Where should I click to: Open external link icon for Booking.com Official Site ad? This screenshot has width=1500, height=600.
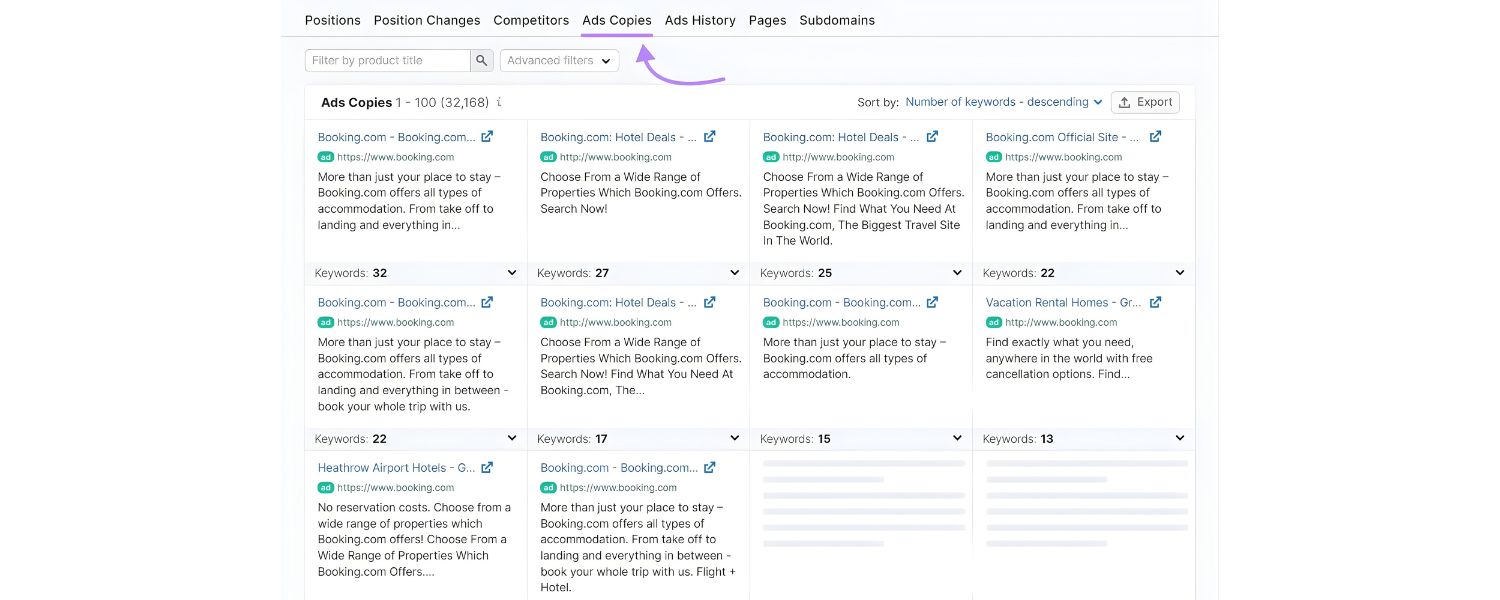[x=1155, y=137]
